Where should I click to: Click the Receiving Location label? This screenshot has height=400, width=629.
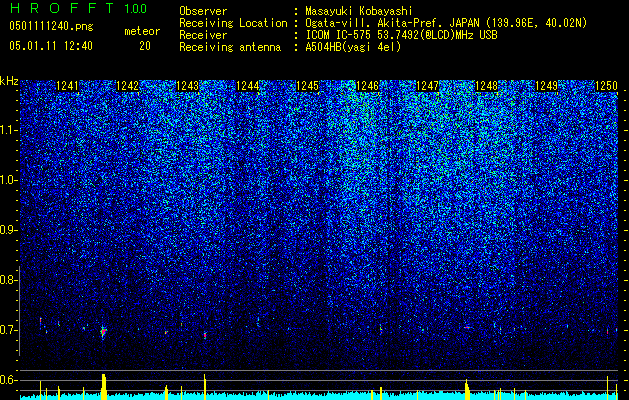pos(233,23)
